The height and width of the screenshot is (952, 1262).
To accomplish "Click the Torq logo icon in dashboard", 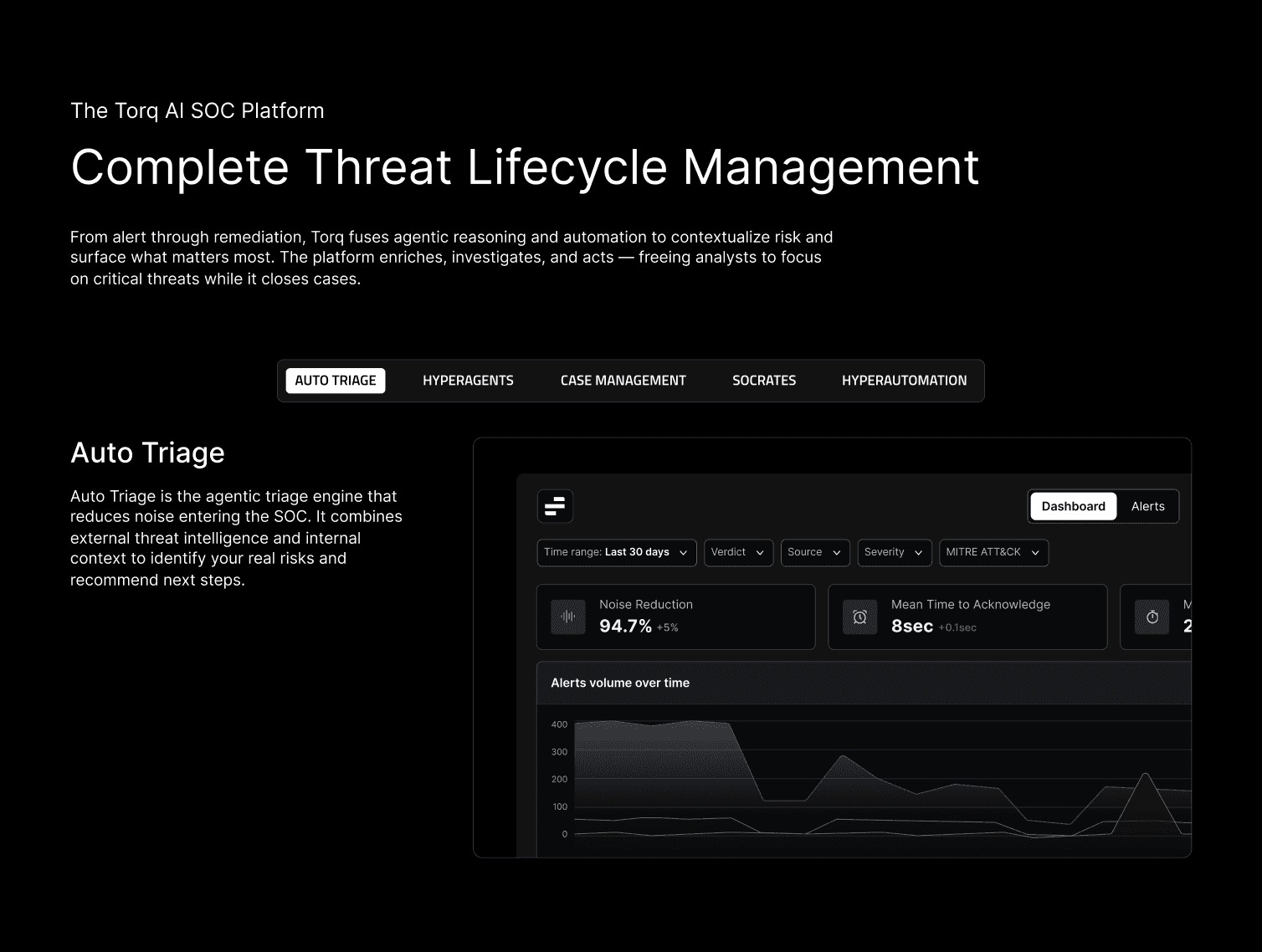I will (555, 506).
